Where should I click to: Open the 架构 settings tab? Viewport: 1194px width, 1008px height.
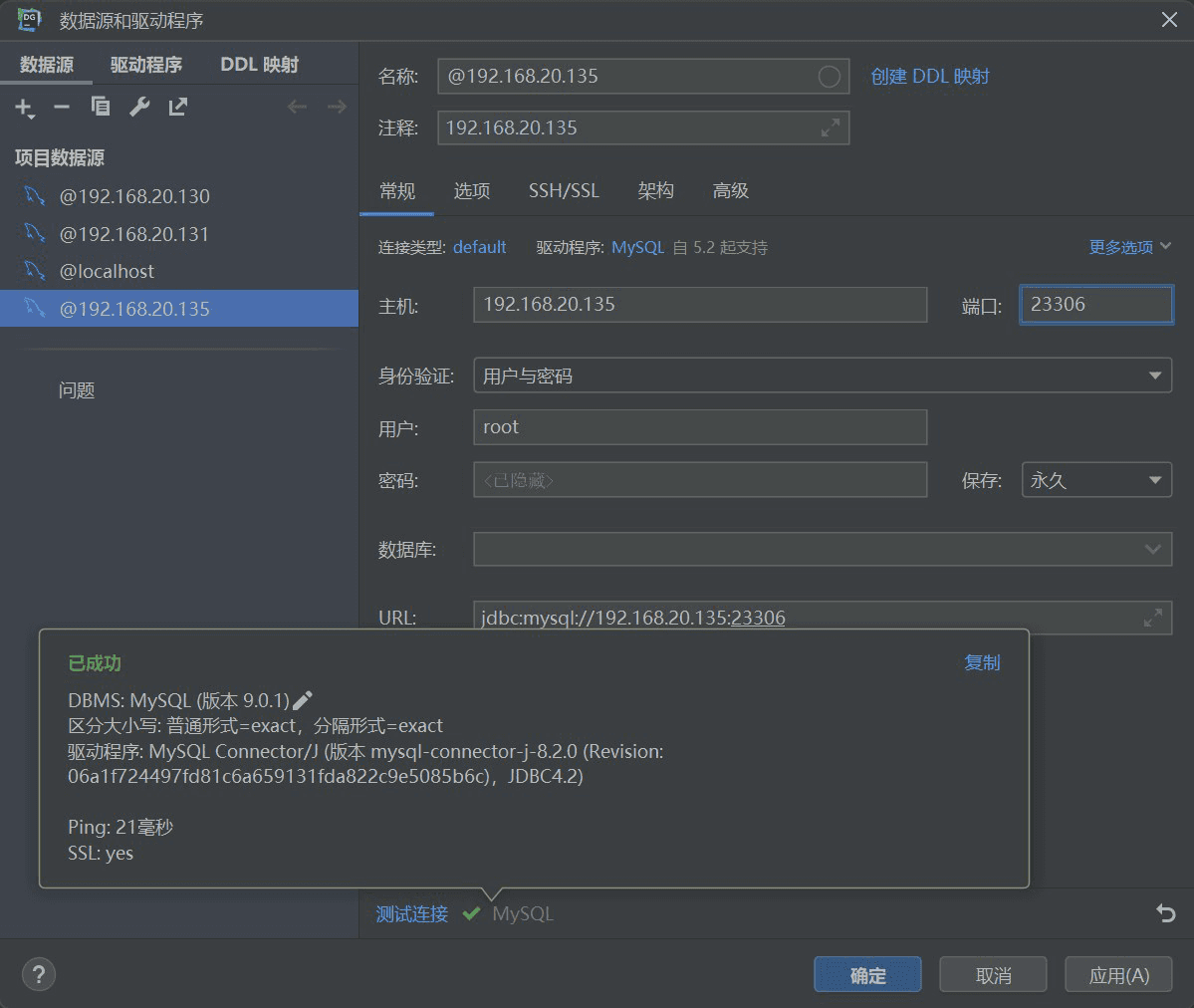click(655, 190)
